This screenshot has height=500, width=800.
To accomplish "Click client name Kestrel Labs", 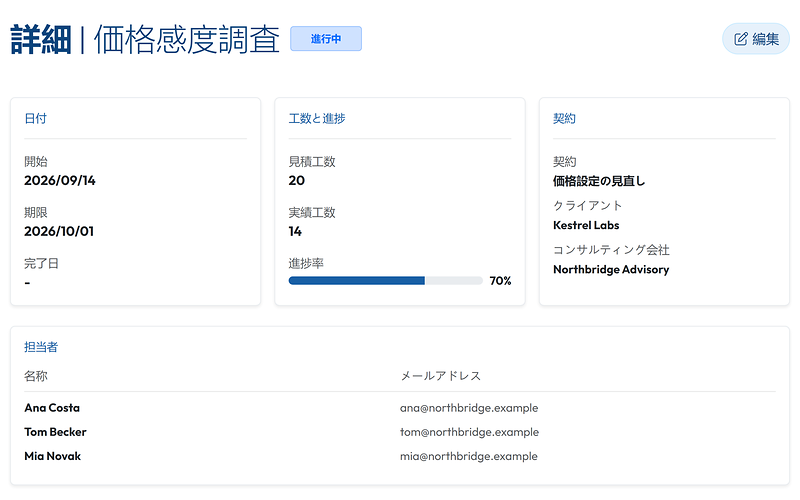I will pos(586,225).
